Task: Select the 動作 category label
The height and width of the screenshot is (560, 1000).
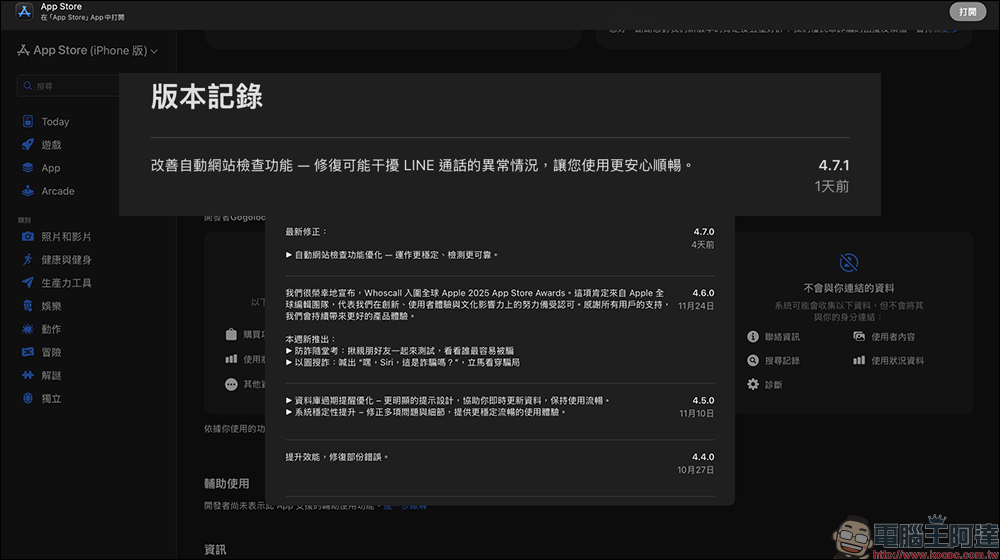Action: point(51,329)
